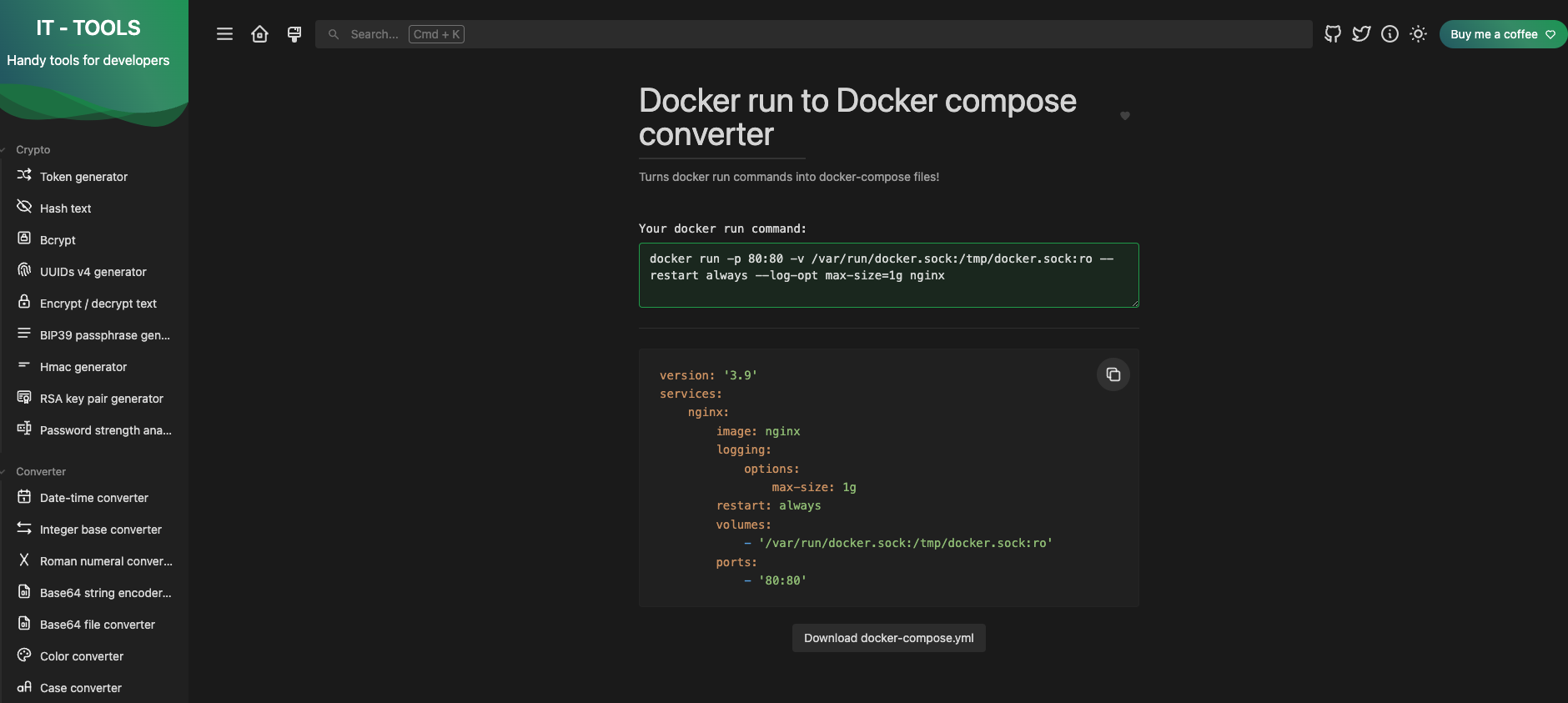Open Date-time converter tool
Image resolution: width=1568 pixels, height=703 pixels.
tap(93, 498)
